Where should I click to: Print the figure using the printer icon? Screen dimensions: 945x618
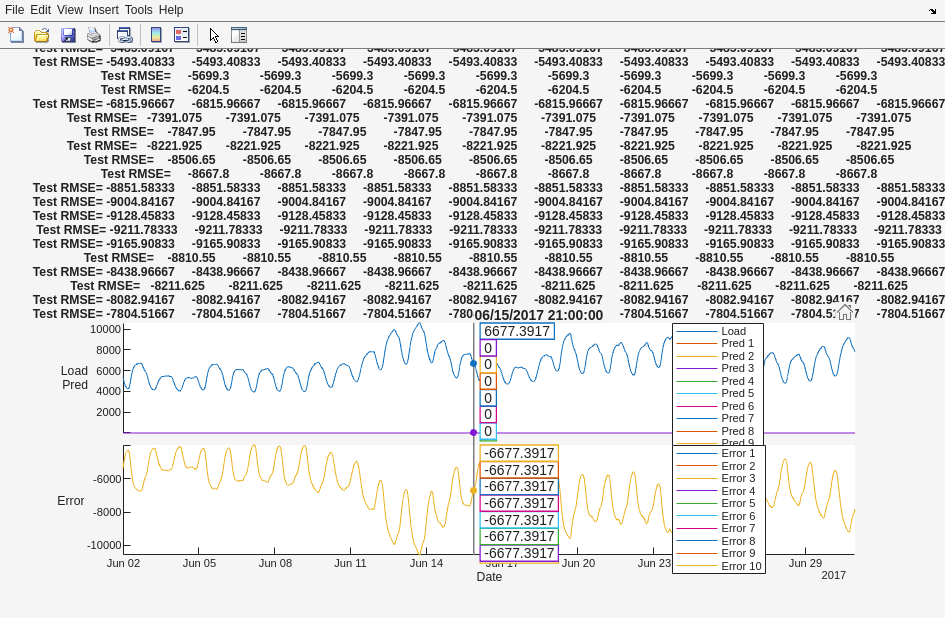94,35
